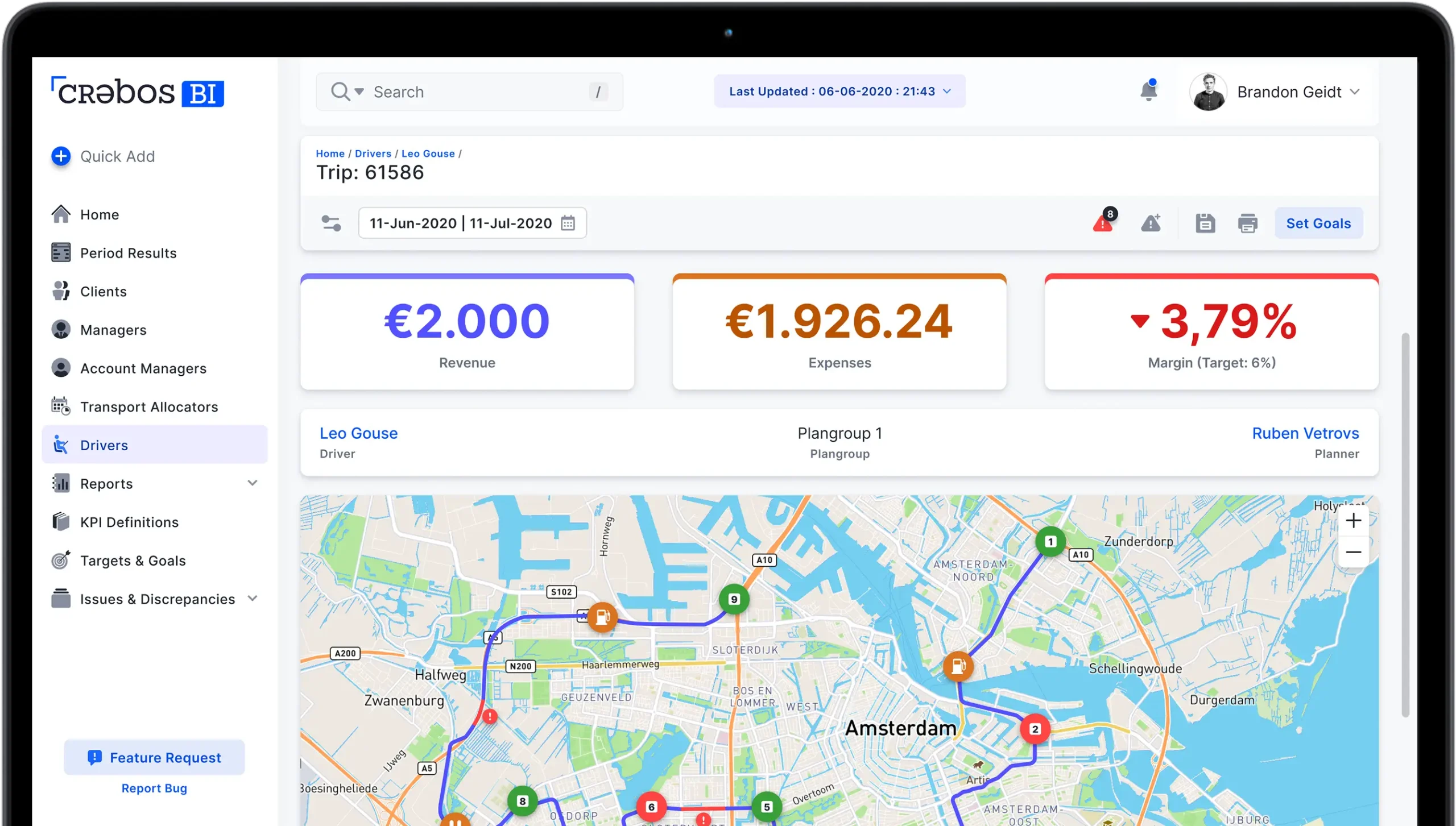The width and height of the screenshot is (1456, 826).
Task: Click the date range picker field
Action: point(472,223)
